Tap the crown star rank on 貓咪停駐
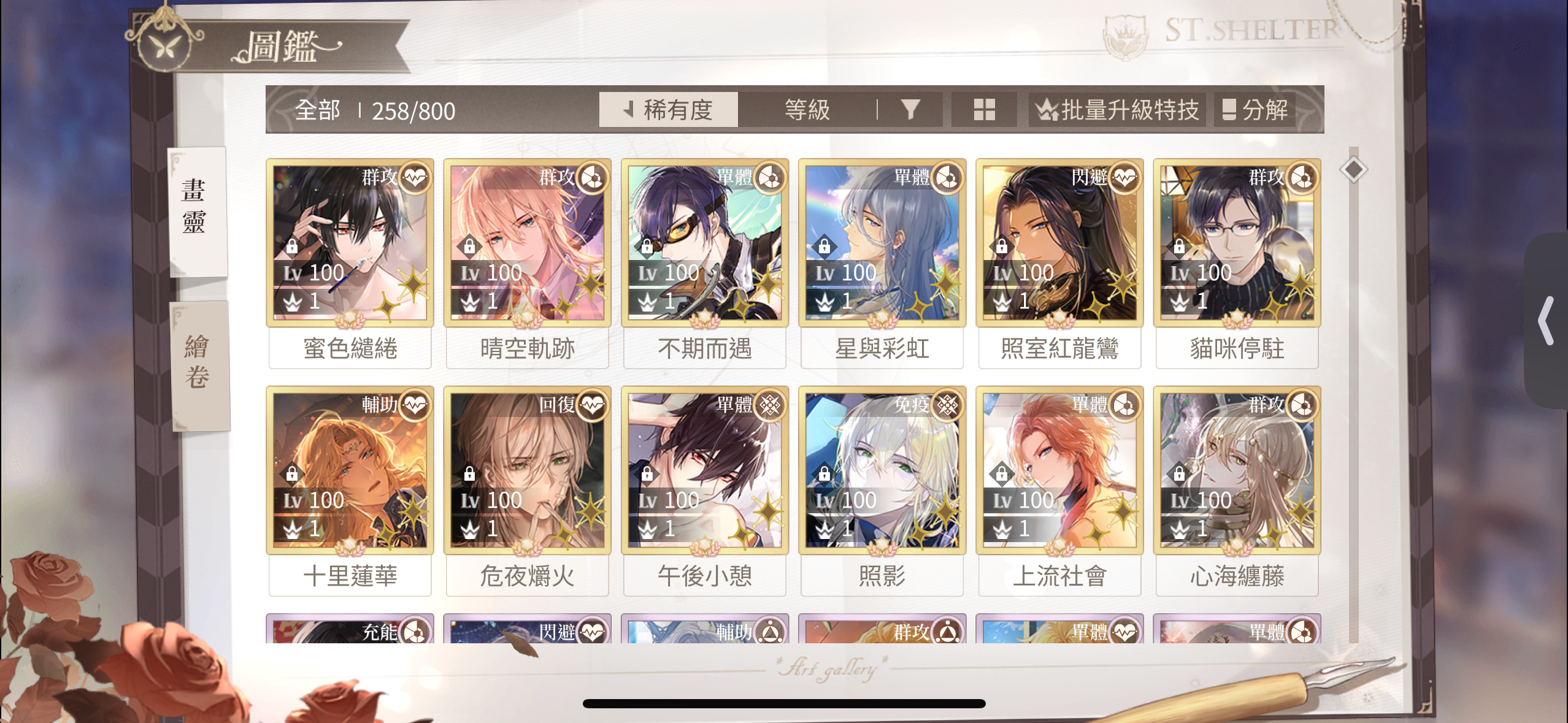Image resolution: width=1568 pixels, height=723 pixels. [1189, 301]
